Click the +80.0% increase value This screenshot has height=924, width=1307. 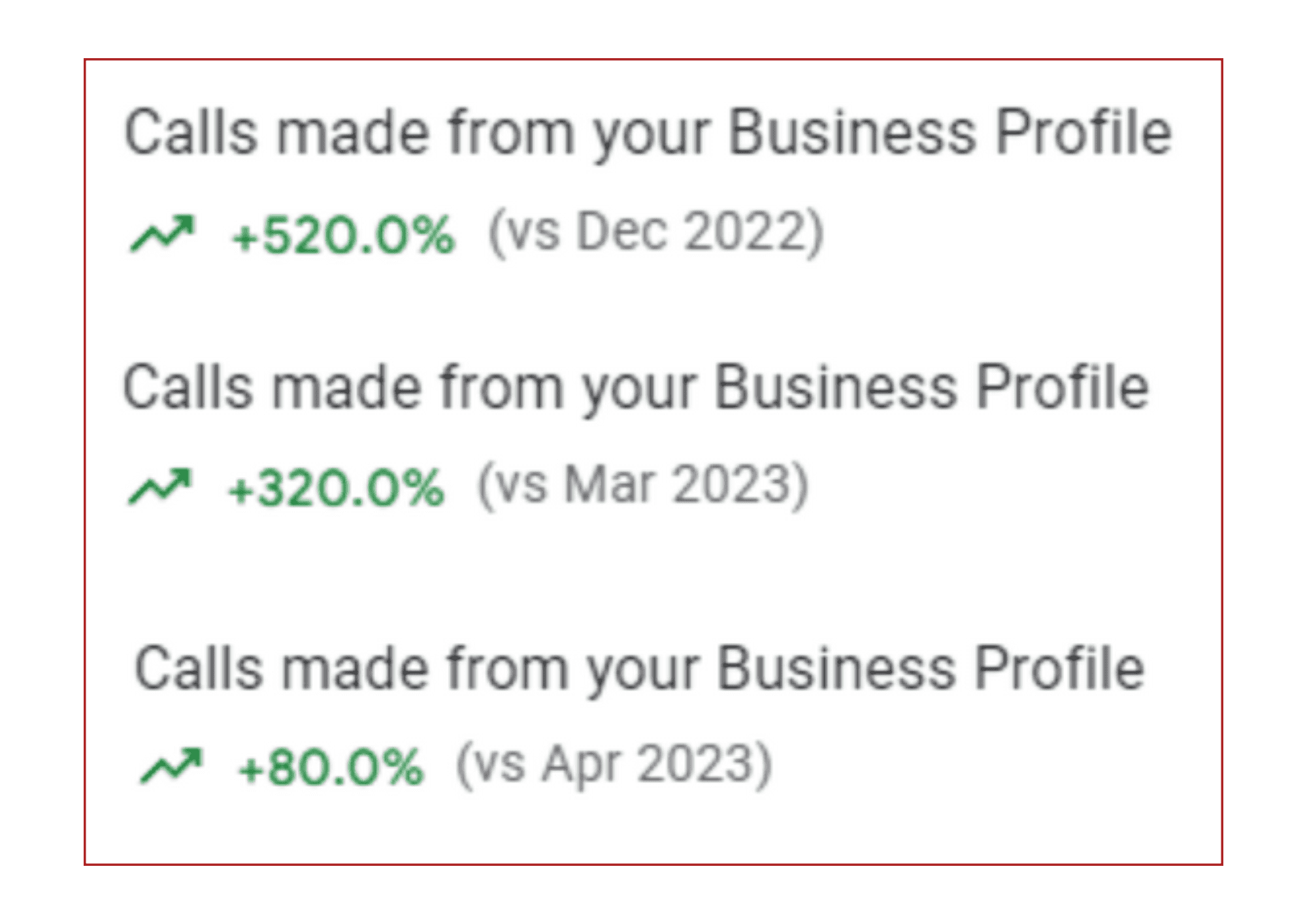(x=331, y=767)
